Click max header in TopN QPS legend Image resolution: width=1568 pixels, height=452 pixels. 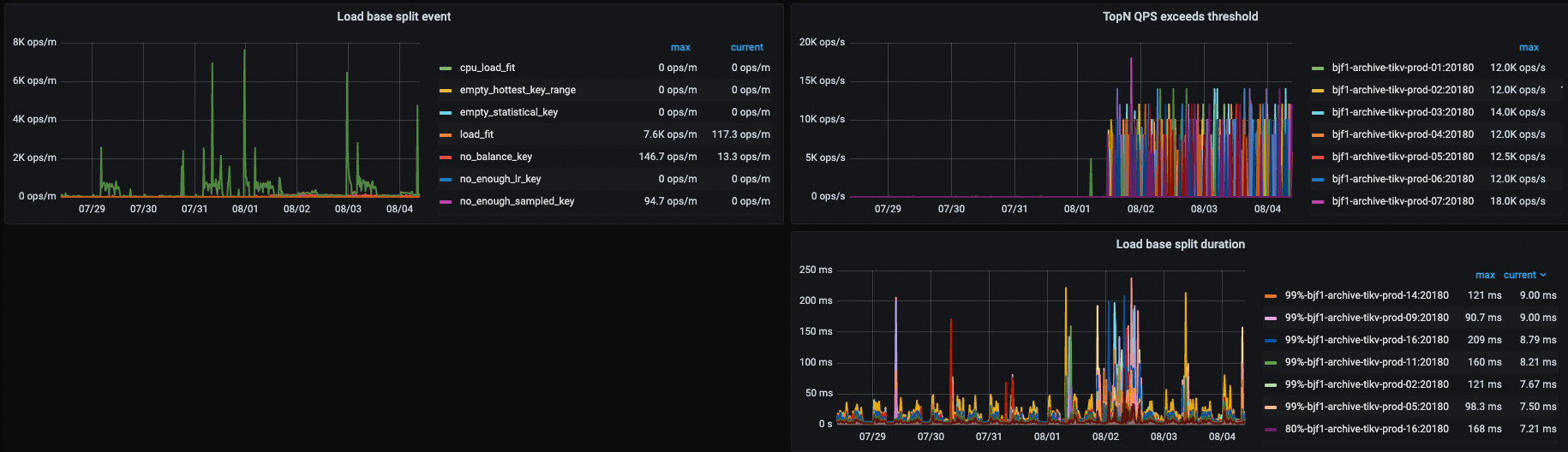pyautogui.click(x=1529, y=47)
